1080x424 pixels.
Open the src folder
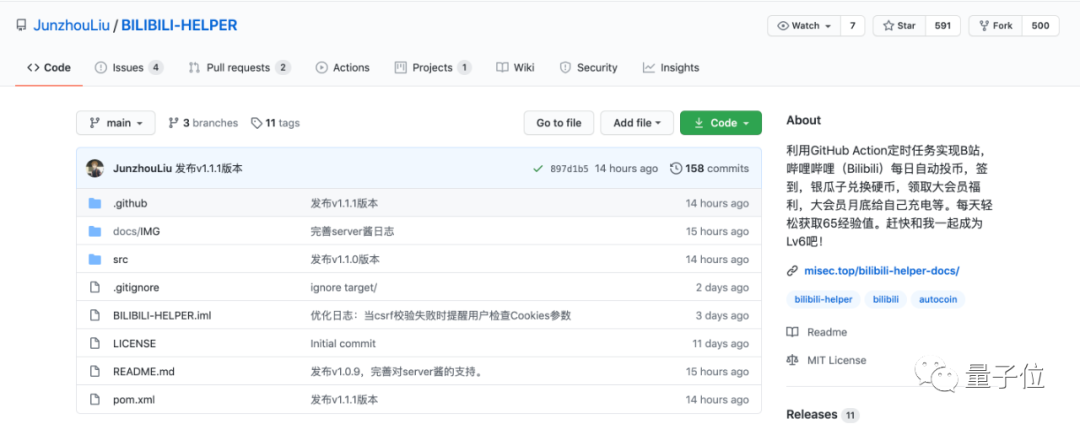121,259
